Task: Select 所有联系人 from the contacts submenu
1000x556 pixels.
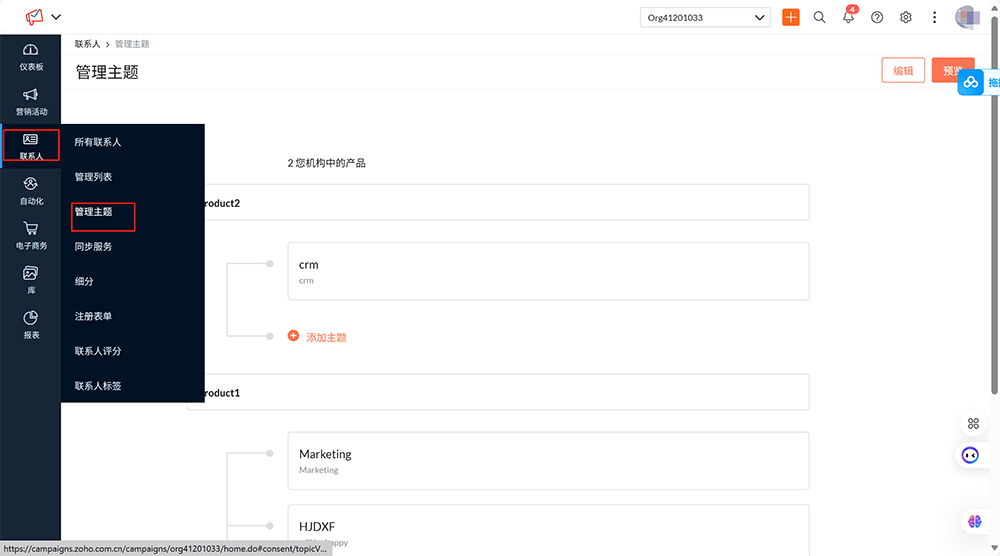Action: point(98,142)
